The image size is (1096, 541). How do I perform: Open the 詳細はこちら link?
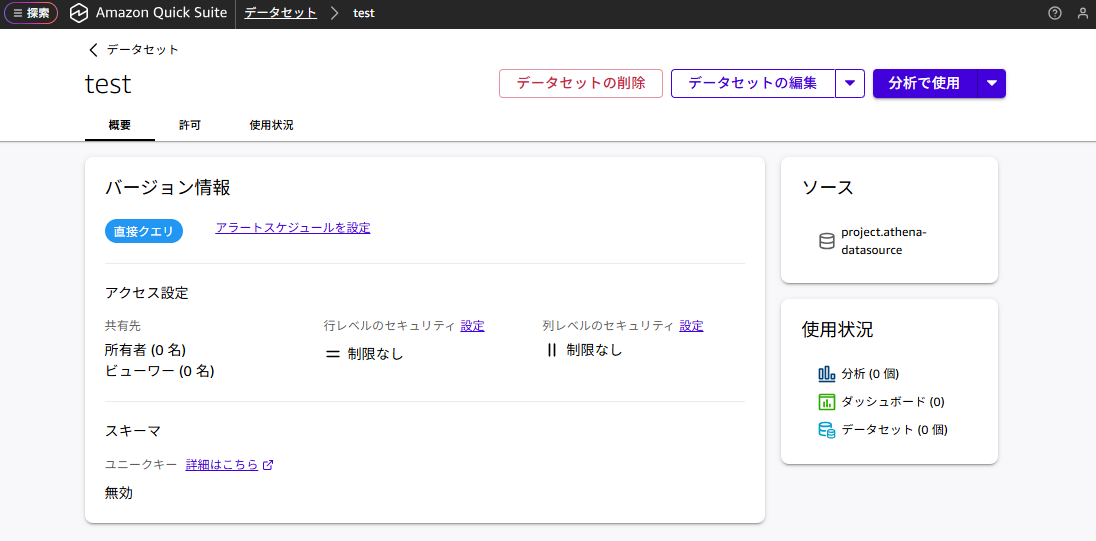click(222, 465)
